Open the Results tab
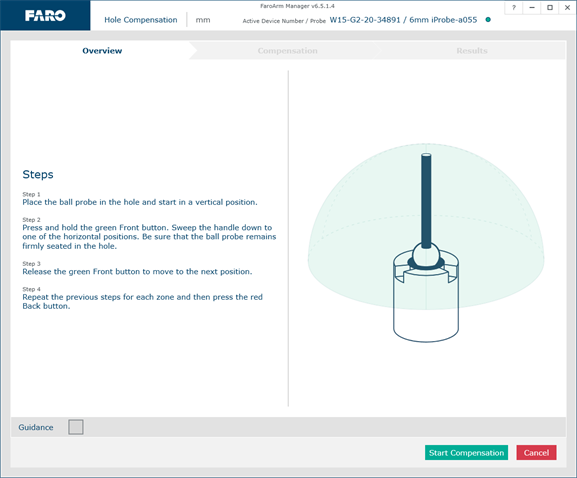The height and width of the screenshot is (478, 577). [x=472, y=51]
